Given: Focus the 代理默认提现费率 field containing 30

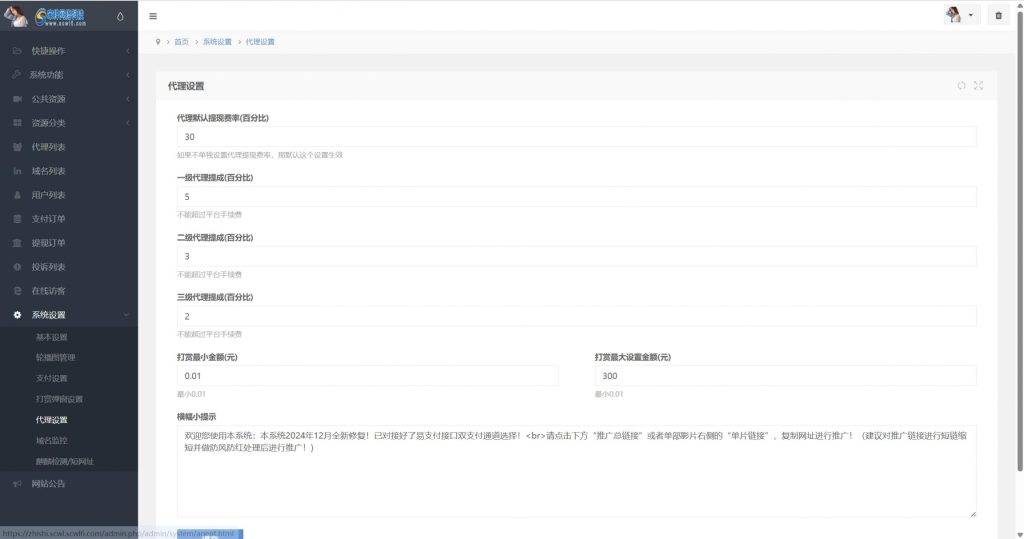Looking at the screenshot, I should [x=577, y=137].
